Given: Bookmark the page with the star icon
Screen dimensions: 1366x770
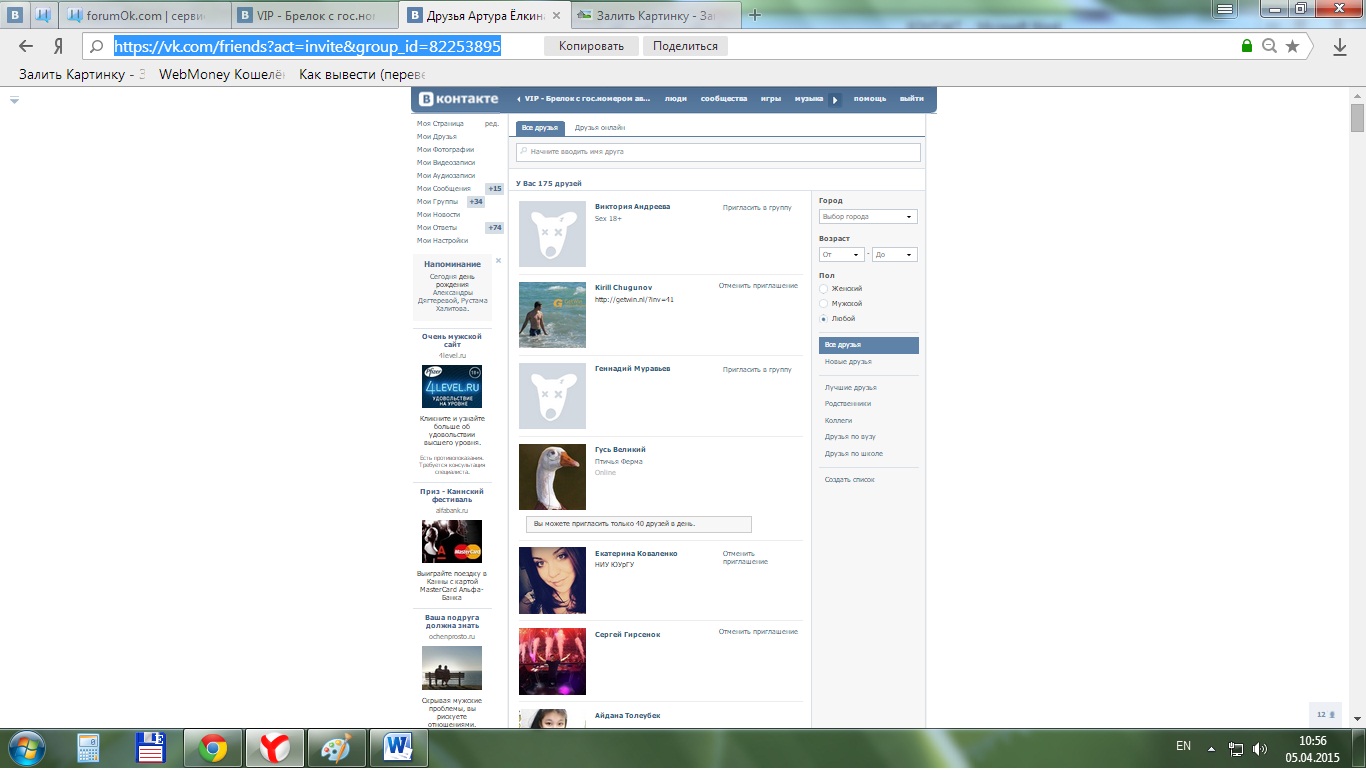Looking at the screenshot, I should pyautogui.click(x=1292, y=46).
